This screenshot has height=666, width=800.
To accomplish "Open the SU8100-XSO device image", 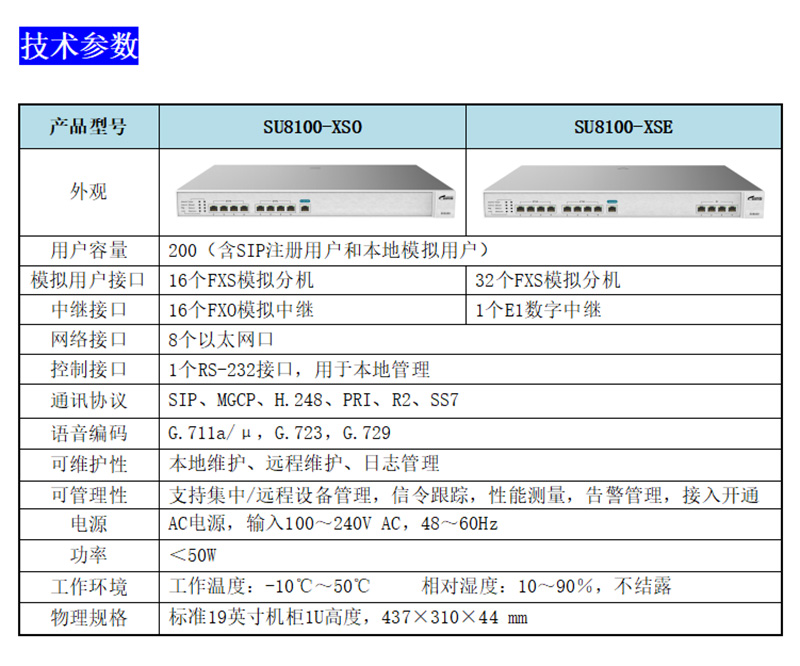I will click(315, 192).
